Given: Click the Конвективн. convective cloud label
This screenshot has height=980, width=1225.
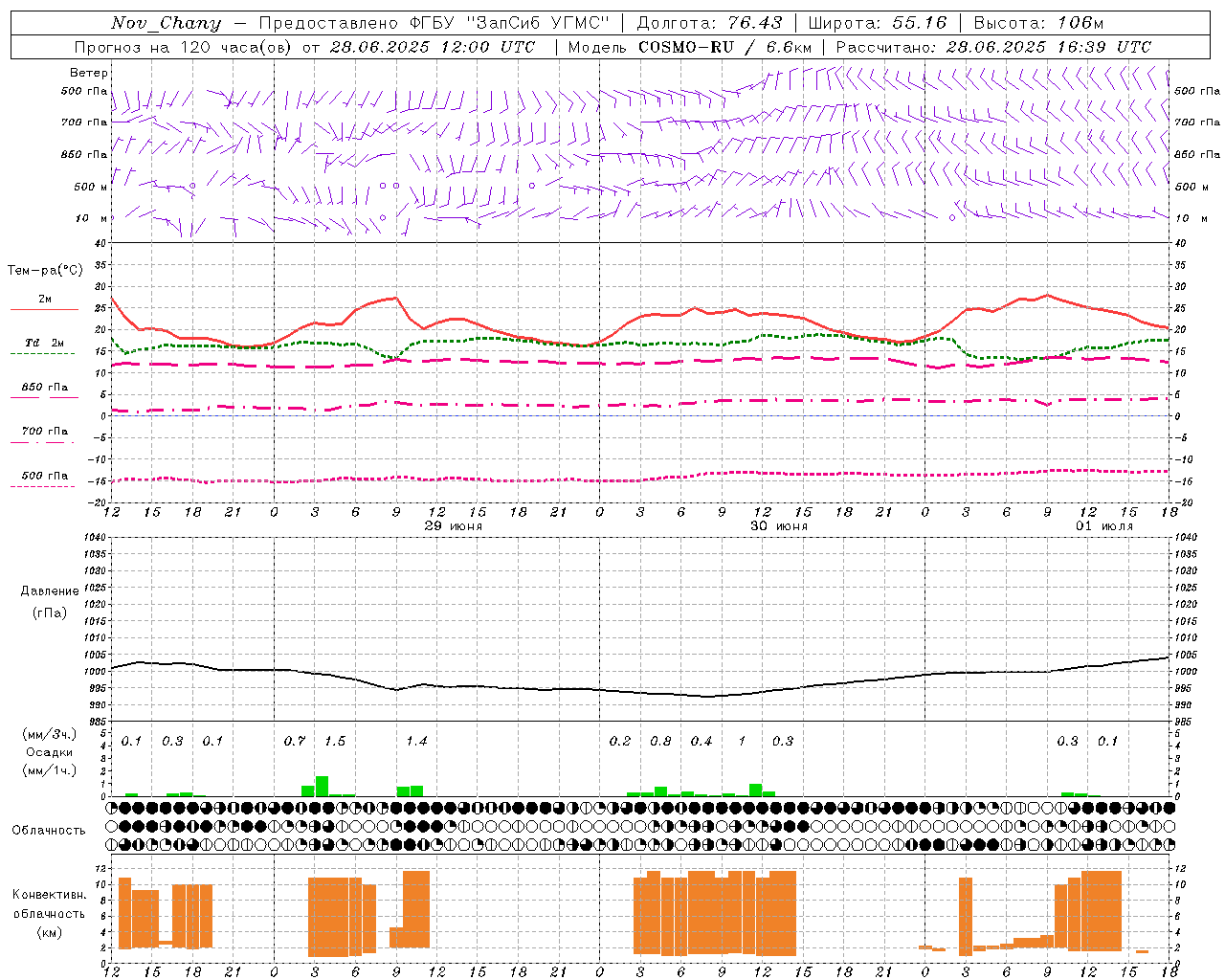Looking at the screenshot, I should 49,895.
